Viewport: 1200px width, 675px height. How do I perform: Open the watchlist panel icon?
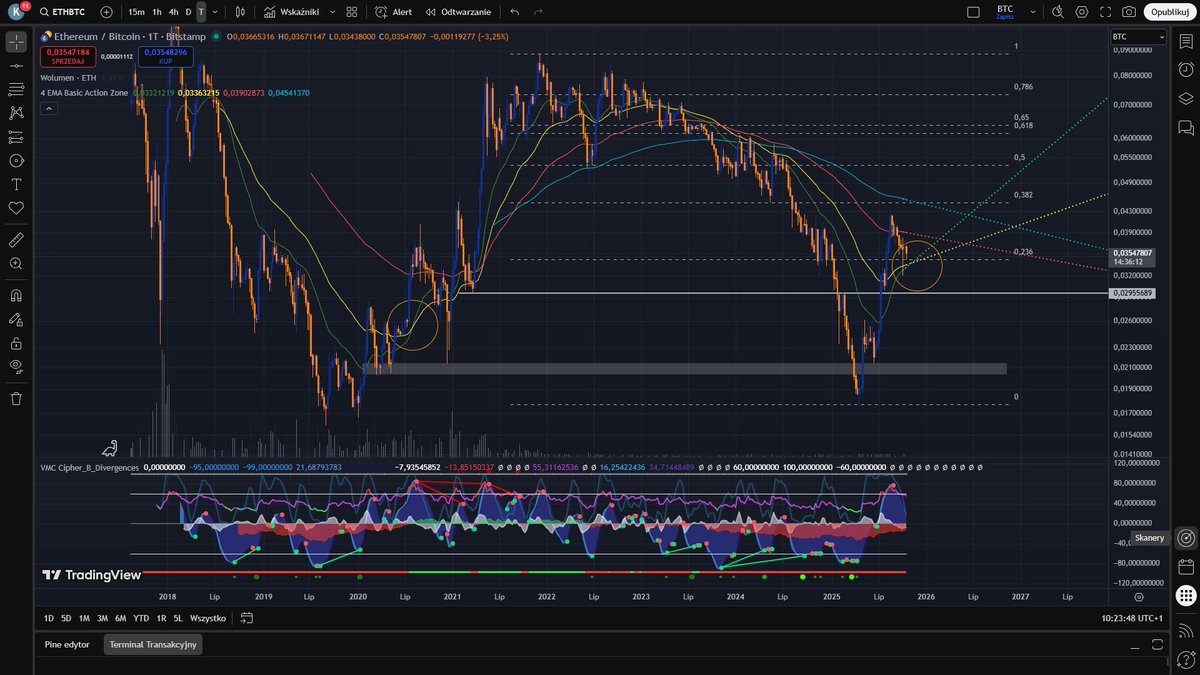point(1186,42)
